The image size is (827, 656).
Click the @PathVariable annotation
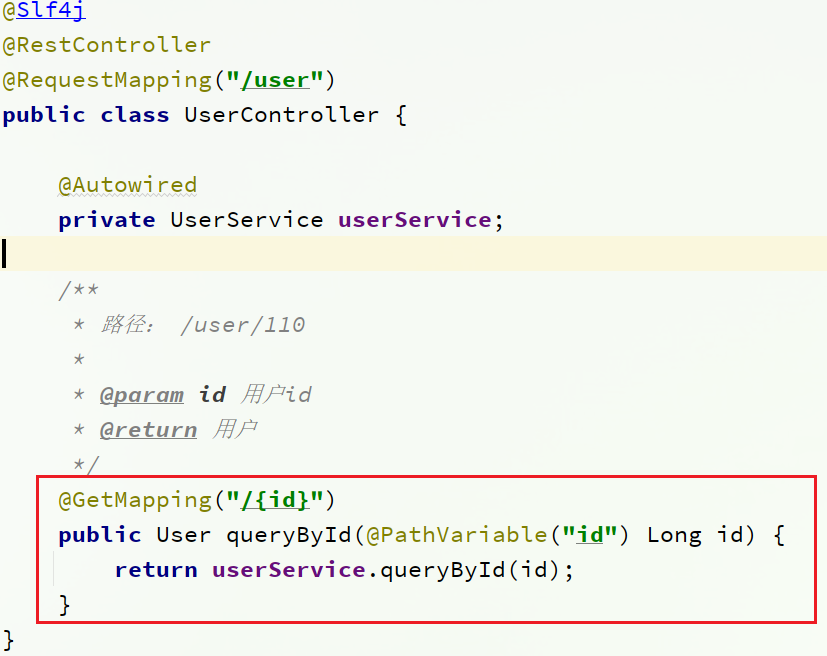pyautogui.click(x=457, y=535)
